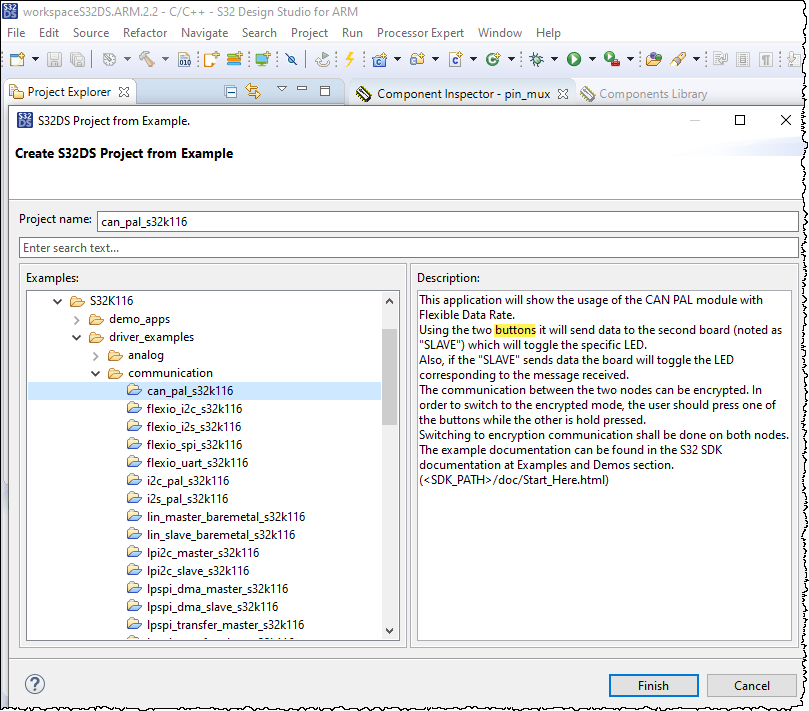Click the help question mark icon
This screenshot has height=711, width=809.
tap(35, 684)
